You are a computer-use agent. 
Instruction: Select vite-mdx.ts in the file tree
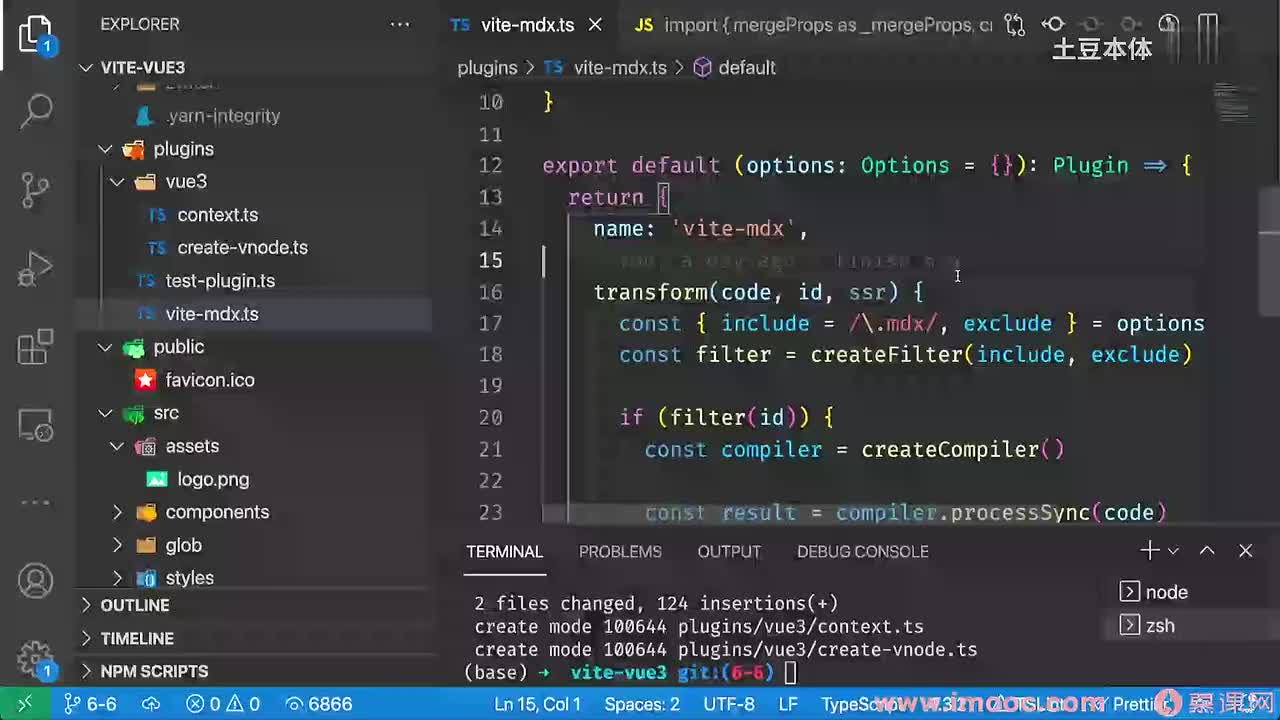pos(255,314)
